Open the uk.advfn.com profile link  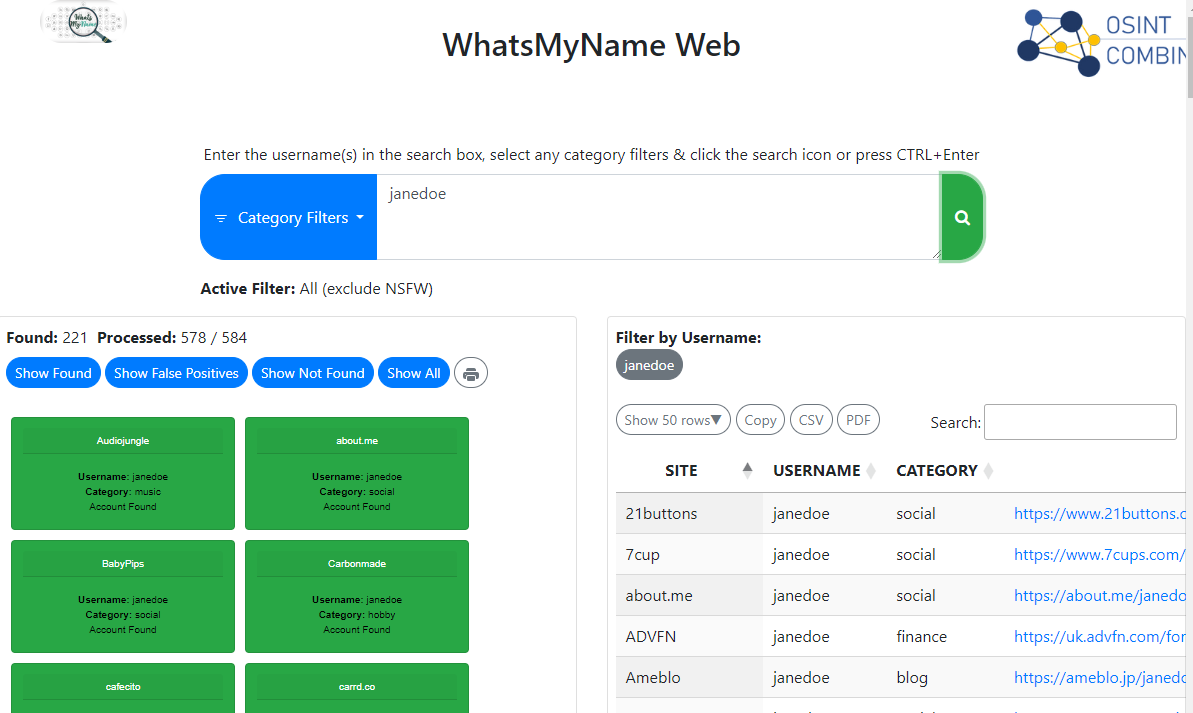[x=1099, y=637]
